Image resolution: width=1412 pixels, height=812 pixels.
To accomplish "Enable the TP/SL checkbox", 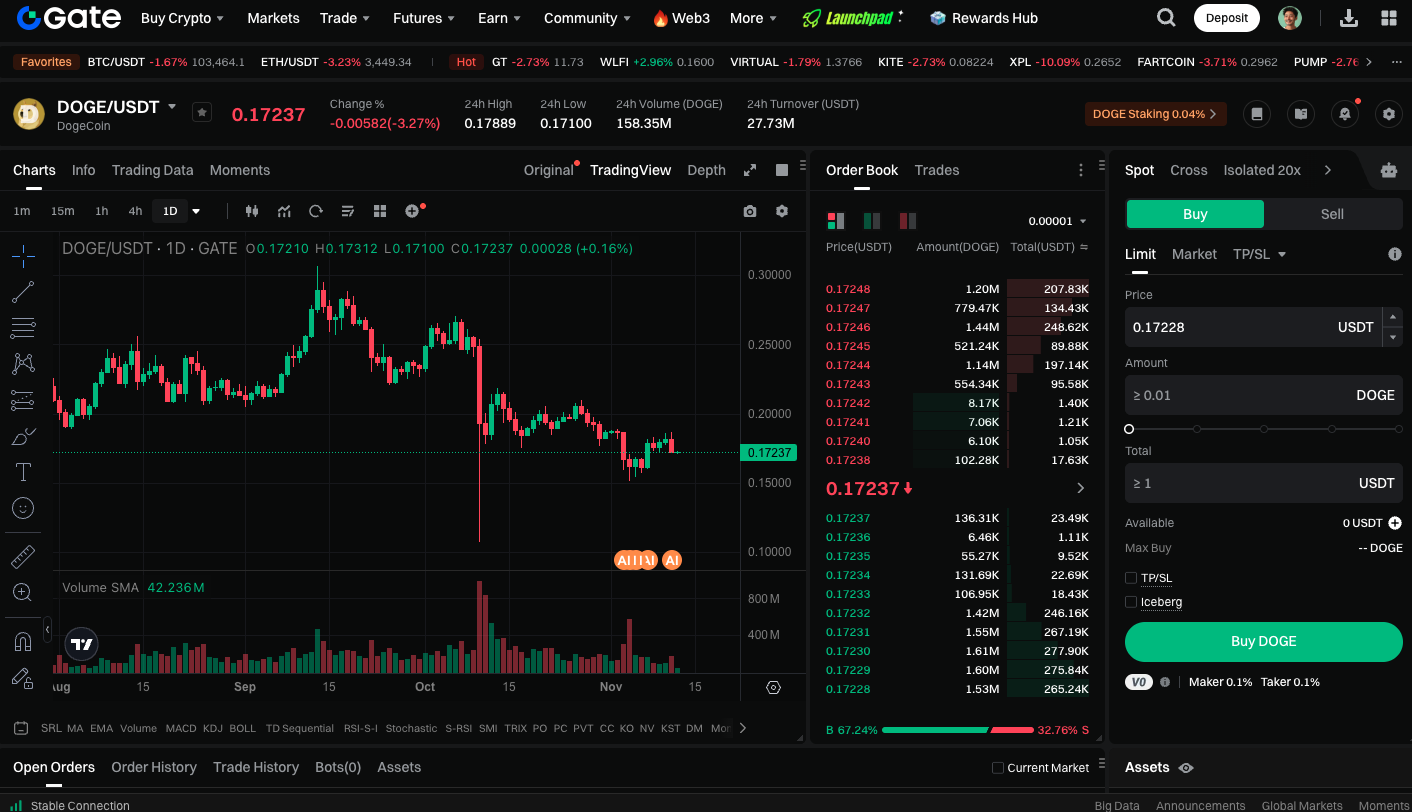I will click(x=1131, y=578).
